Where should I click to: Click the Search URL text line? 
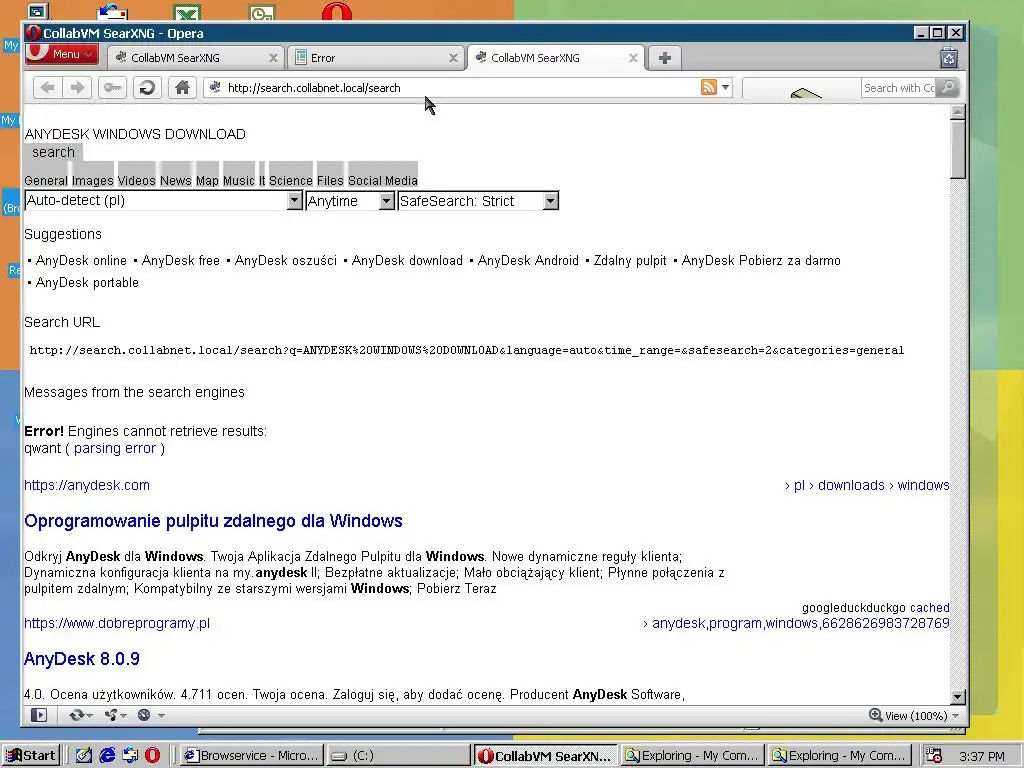coord(467,350)
